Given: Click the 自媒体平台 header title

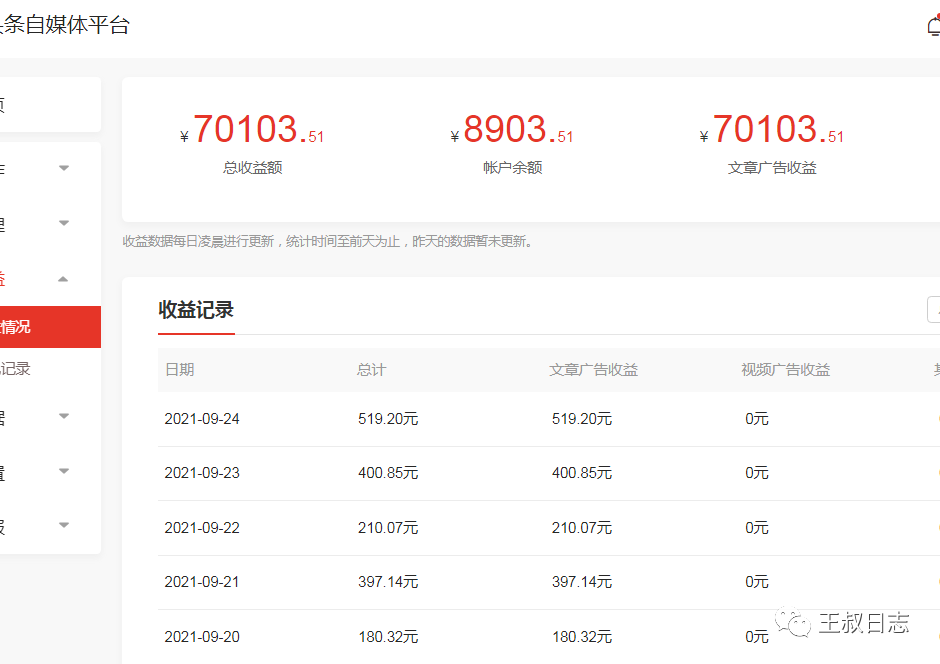Looking at the screenshot, I should pos(77,25).
